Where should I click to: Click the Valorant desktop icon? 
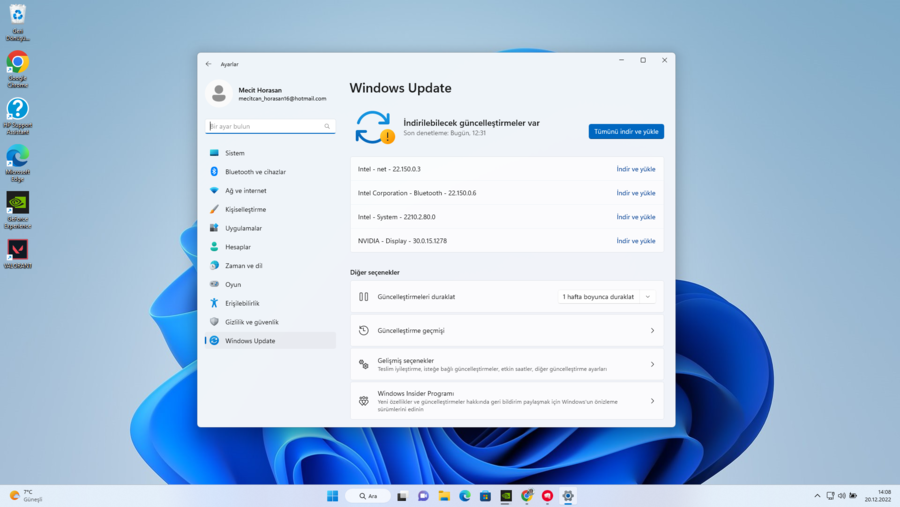pos(18,254)
